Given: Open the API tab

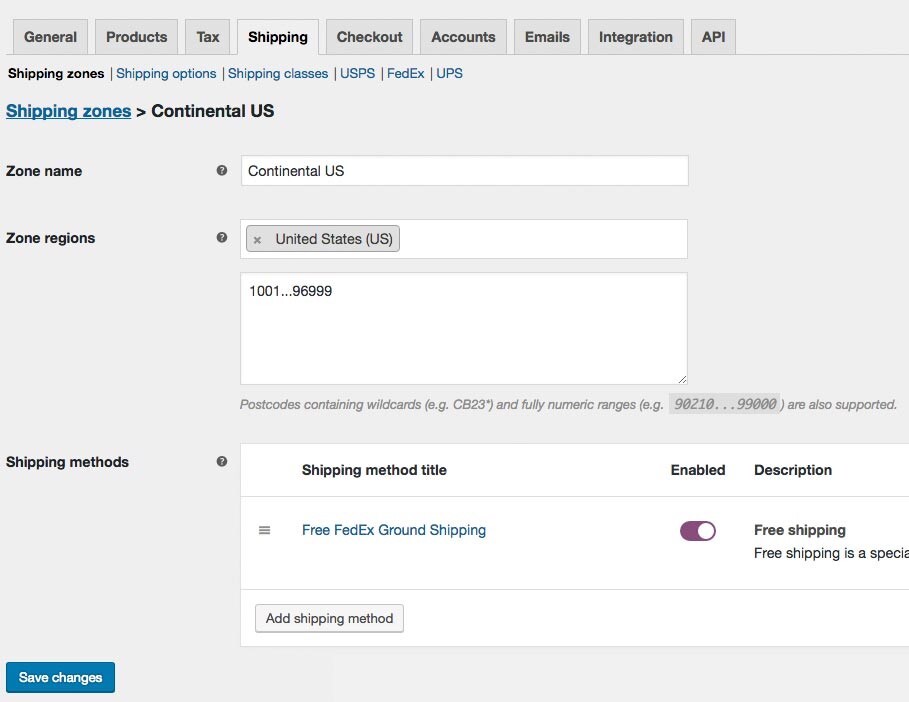Looking at the screenshot, I should coord(713,37).
